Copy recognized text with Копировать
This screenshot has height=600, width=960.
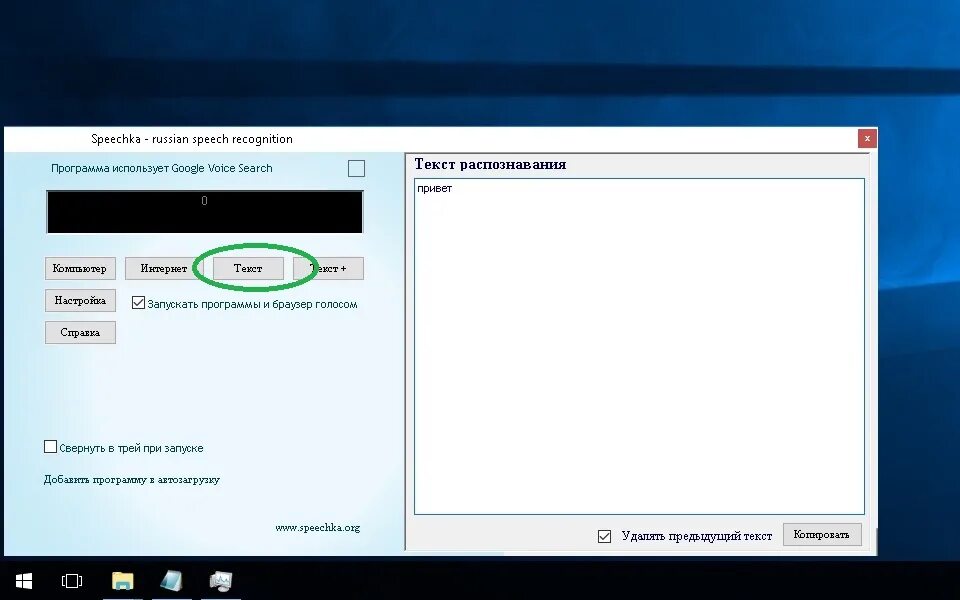click(x=822, y=534)
